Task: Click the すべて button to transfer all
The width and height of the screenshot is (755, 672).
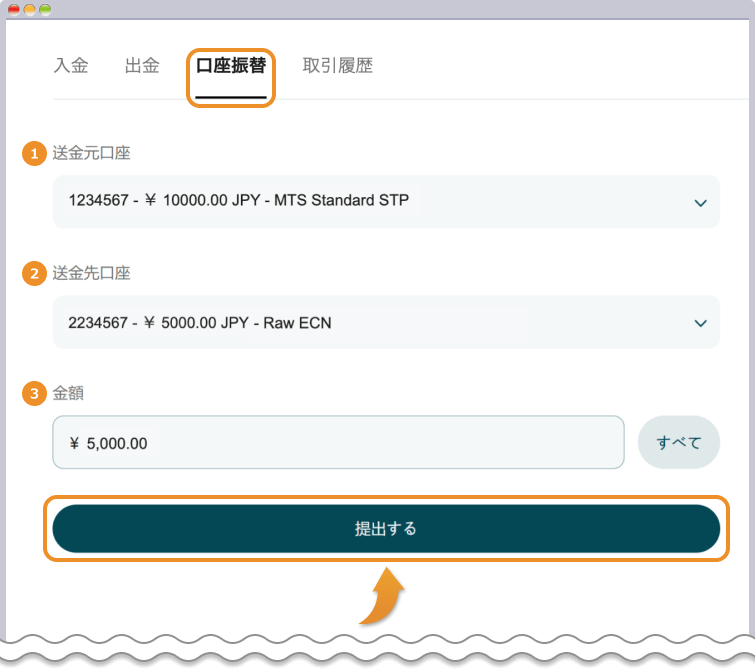Action: tap(679, 442)
